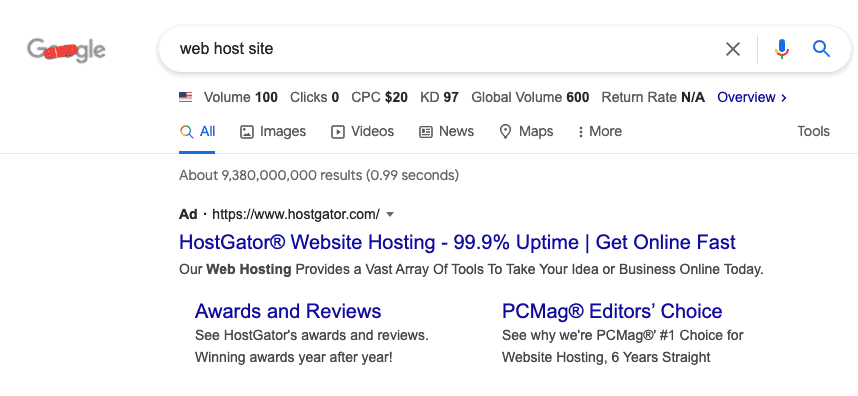Switch to the News tab
This screenshot has width=858, height=396.
tap(447, 131)
